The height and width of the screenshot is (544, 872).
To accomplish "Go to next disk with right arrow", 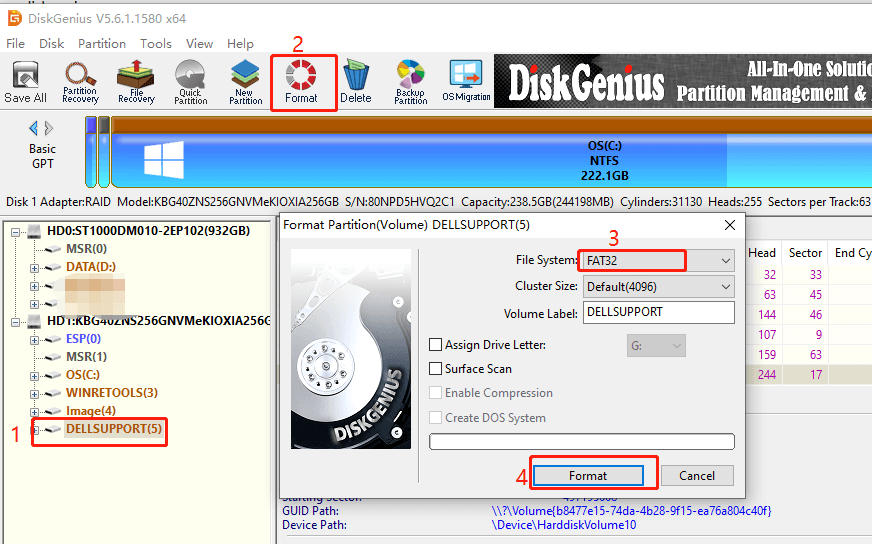I will click(49, 128).
